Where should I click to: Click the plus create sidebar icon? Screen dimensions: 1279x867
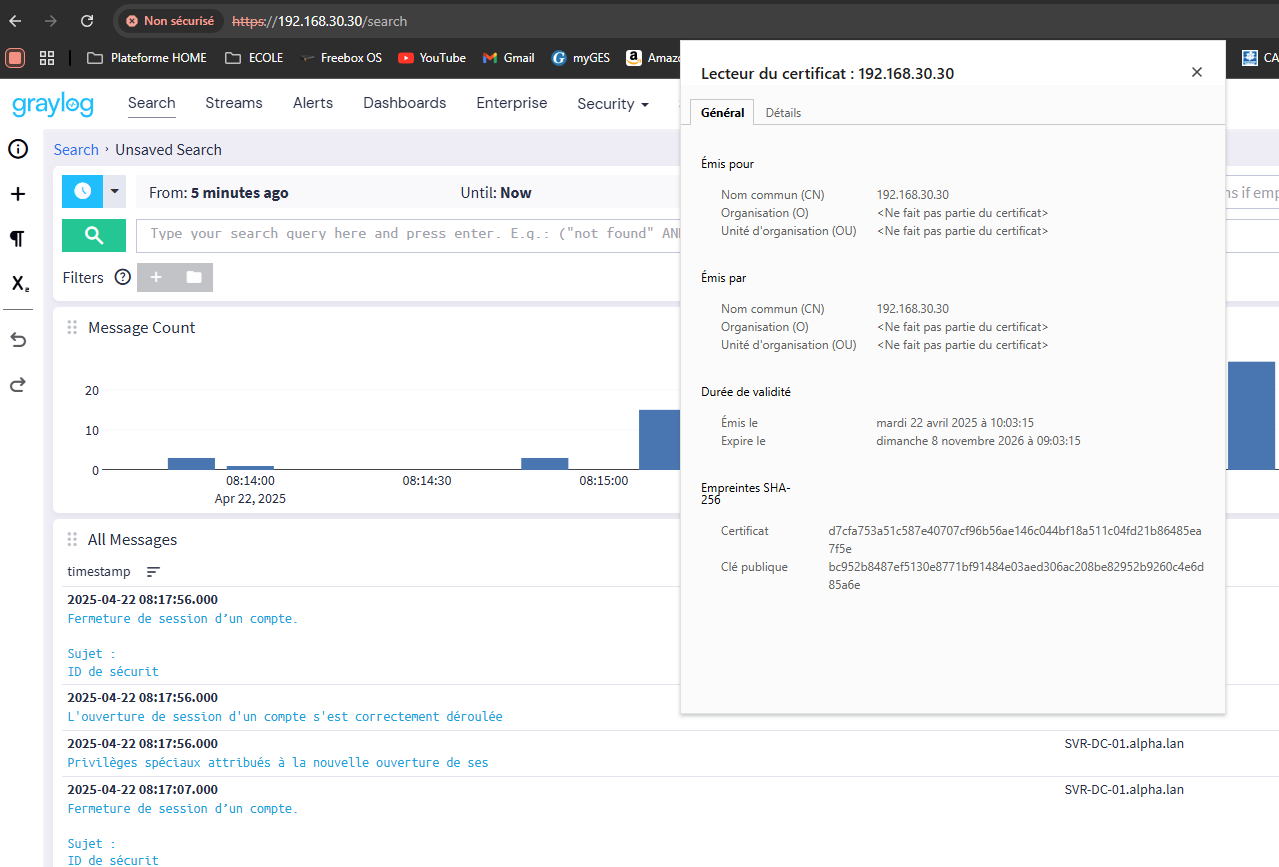(18, 194)
